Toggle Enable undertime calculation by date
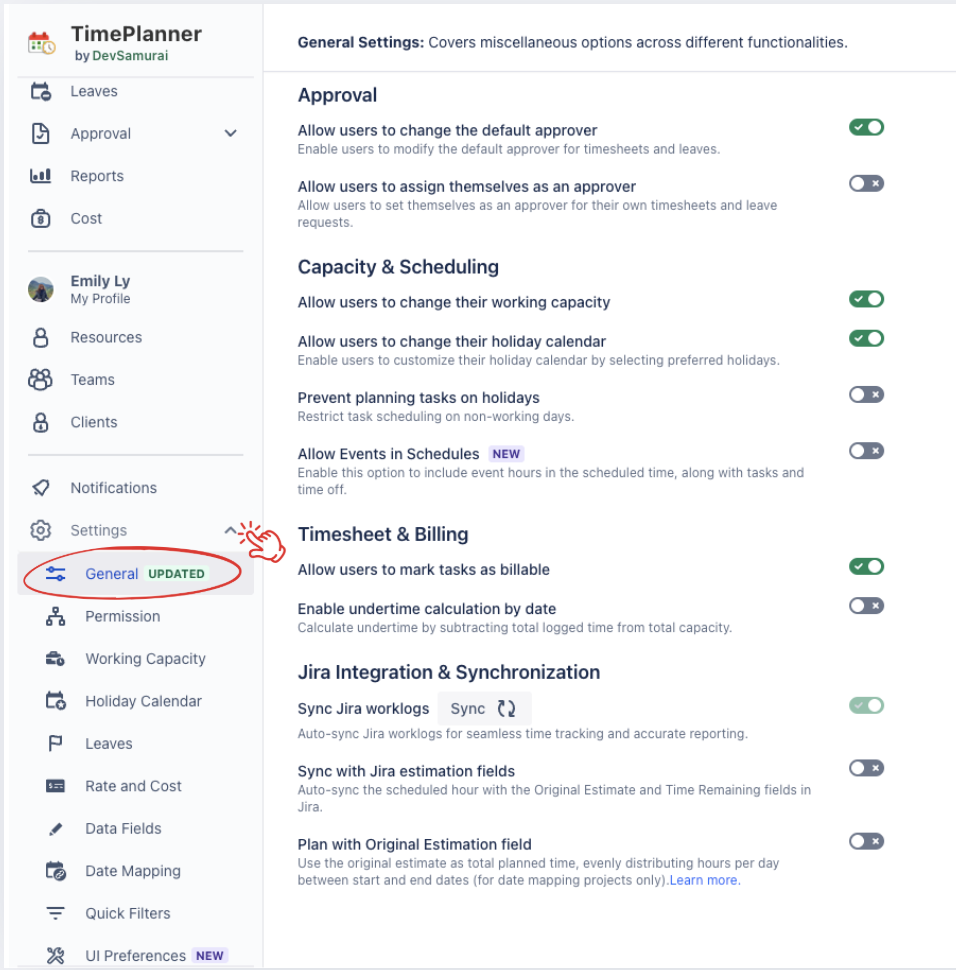The image size is (956, 970). [866, 606]
